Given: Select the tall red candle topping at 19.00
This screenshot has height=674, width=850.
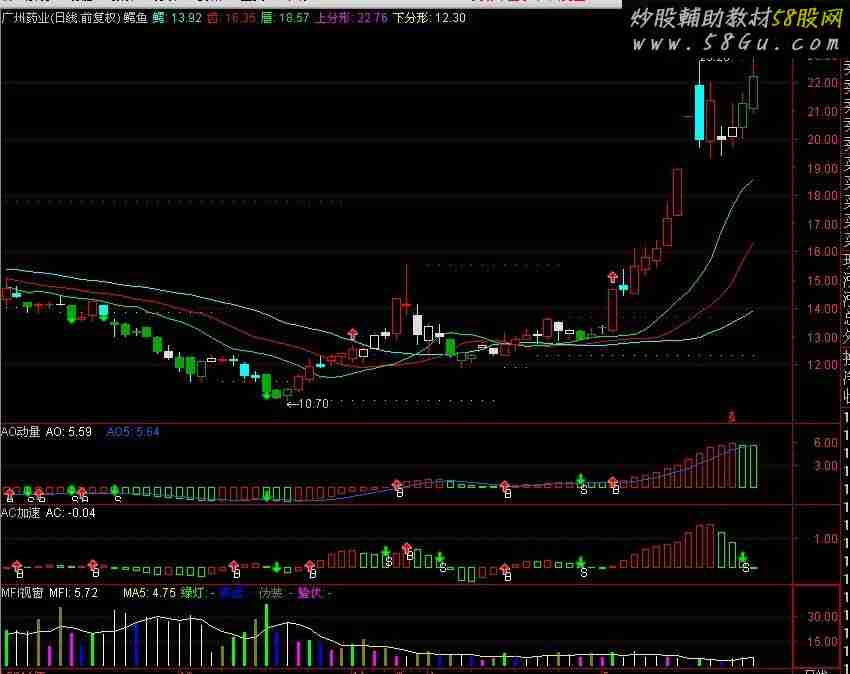Looking at the screenshot, I should [x=678, y=192].
